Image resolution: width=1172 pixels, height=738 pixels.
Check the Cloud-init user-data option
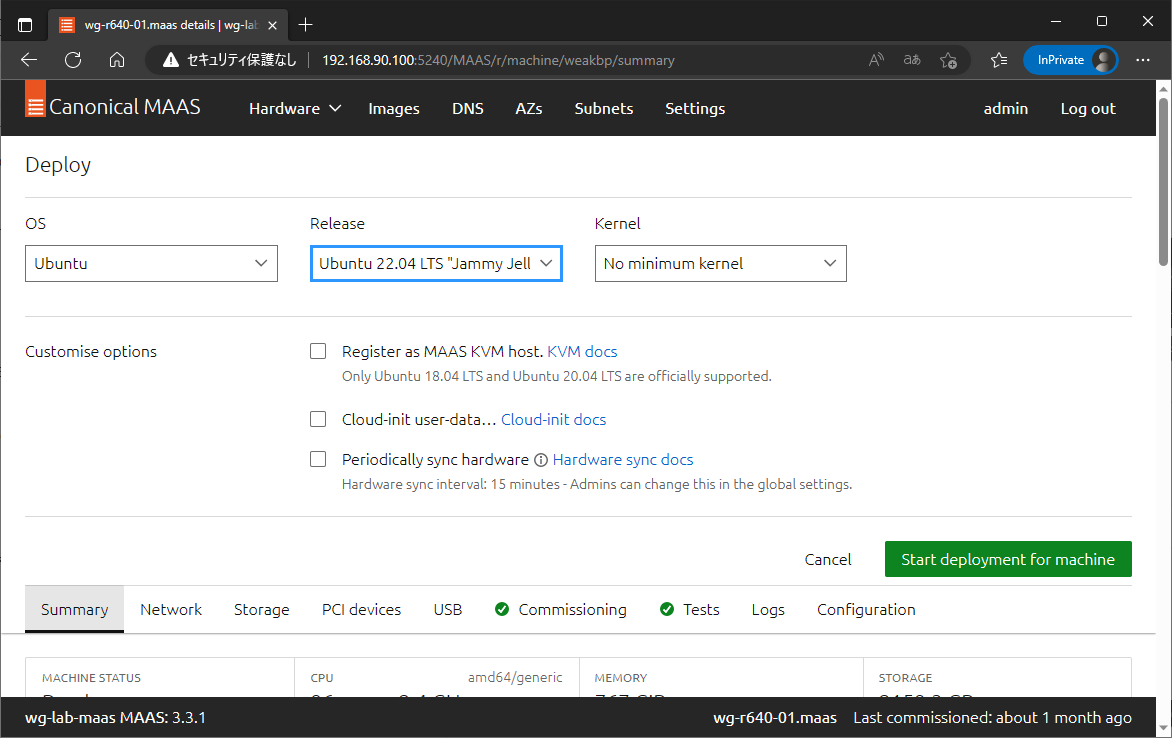(318, 419)
